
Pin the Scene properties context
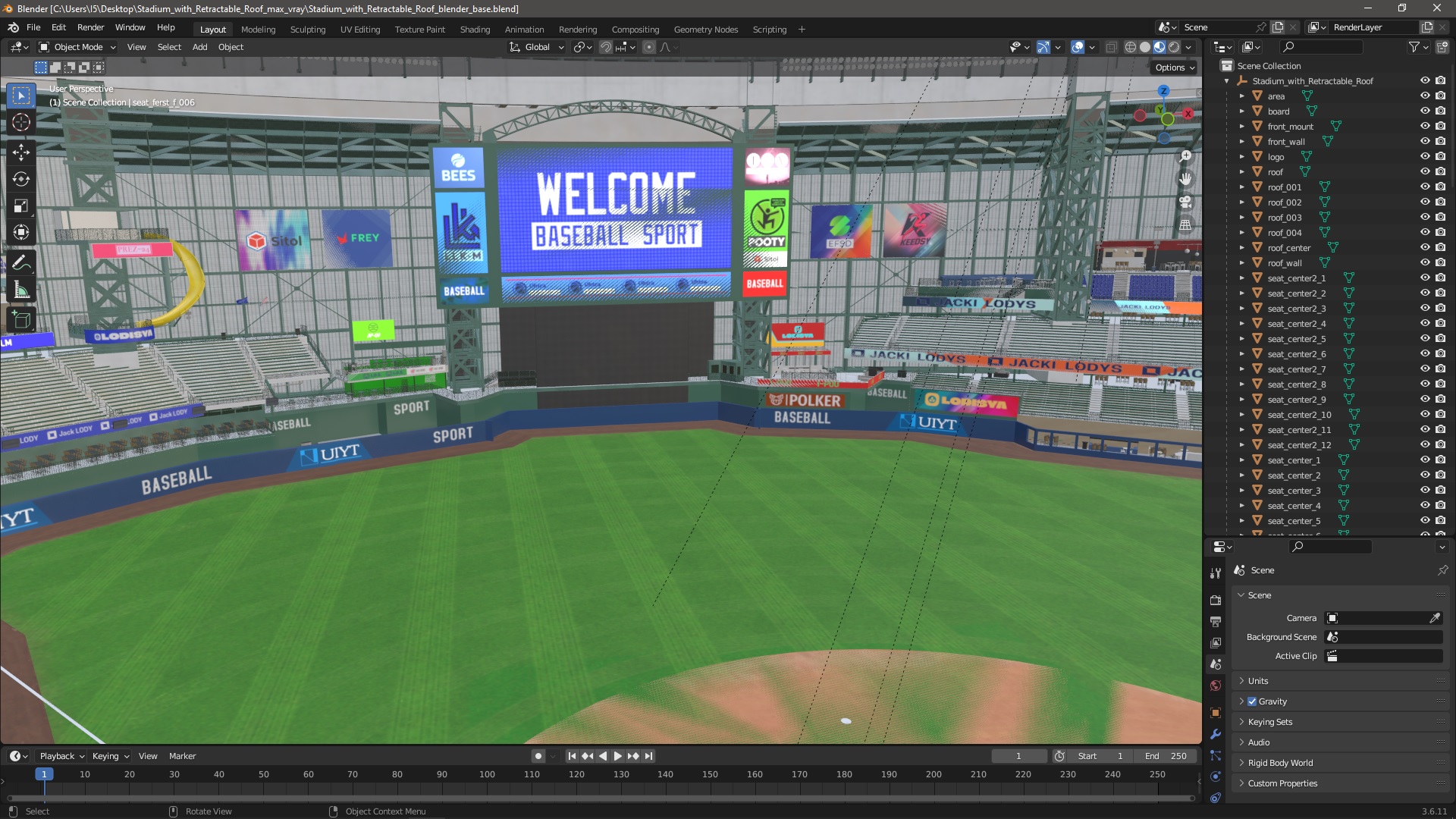1442,570
